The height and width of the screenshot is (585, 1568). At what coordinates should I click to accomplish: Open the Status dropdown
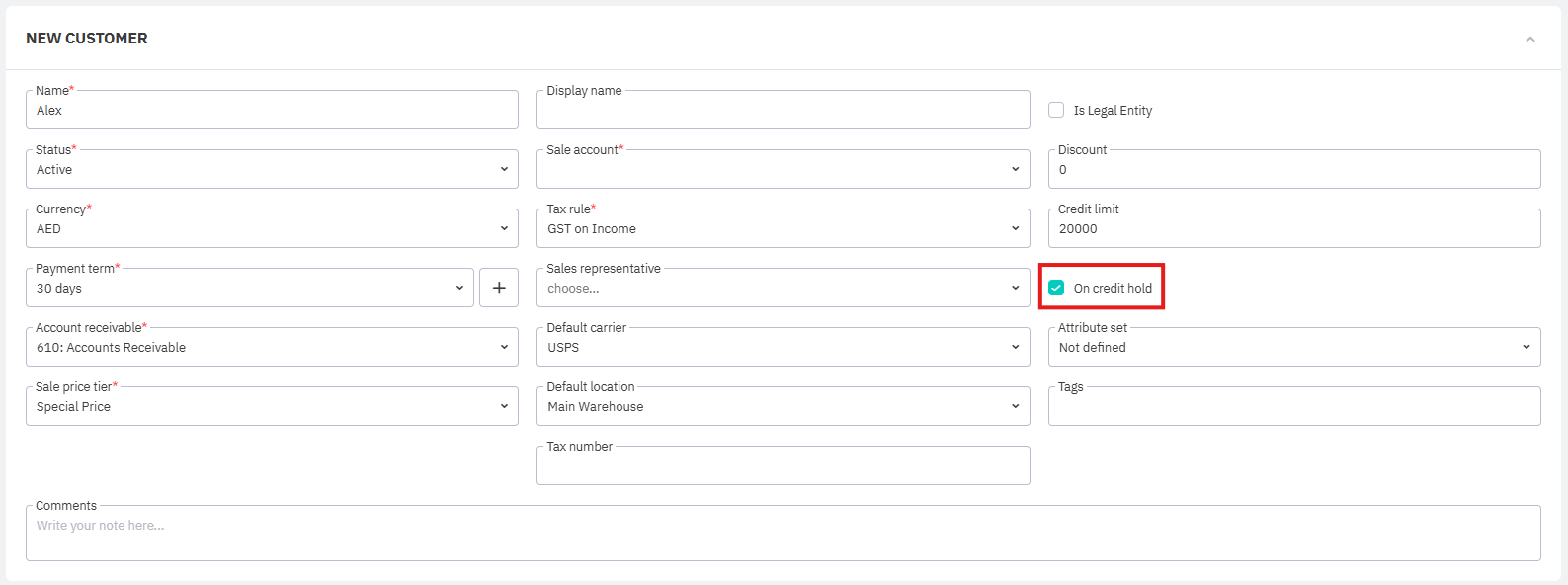pyautogui.click(x=272, y=169)
